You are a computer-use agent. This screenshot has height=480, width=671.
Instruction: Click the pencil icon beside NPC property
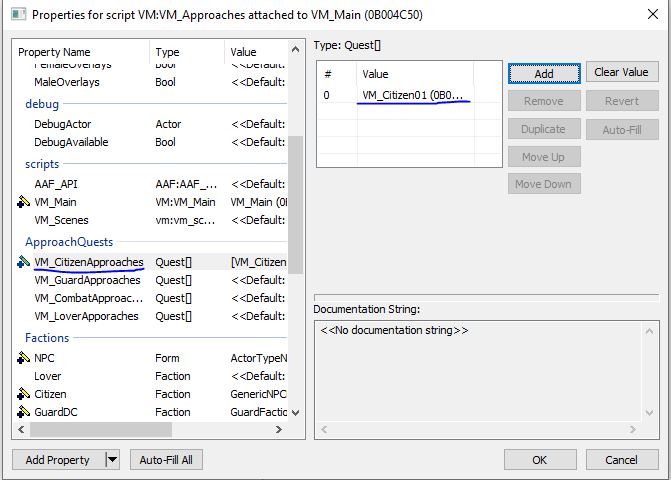click(x=23, y=358)
